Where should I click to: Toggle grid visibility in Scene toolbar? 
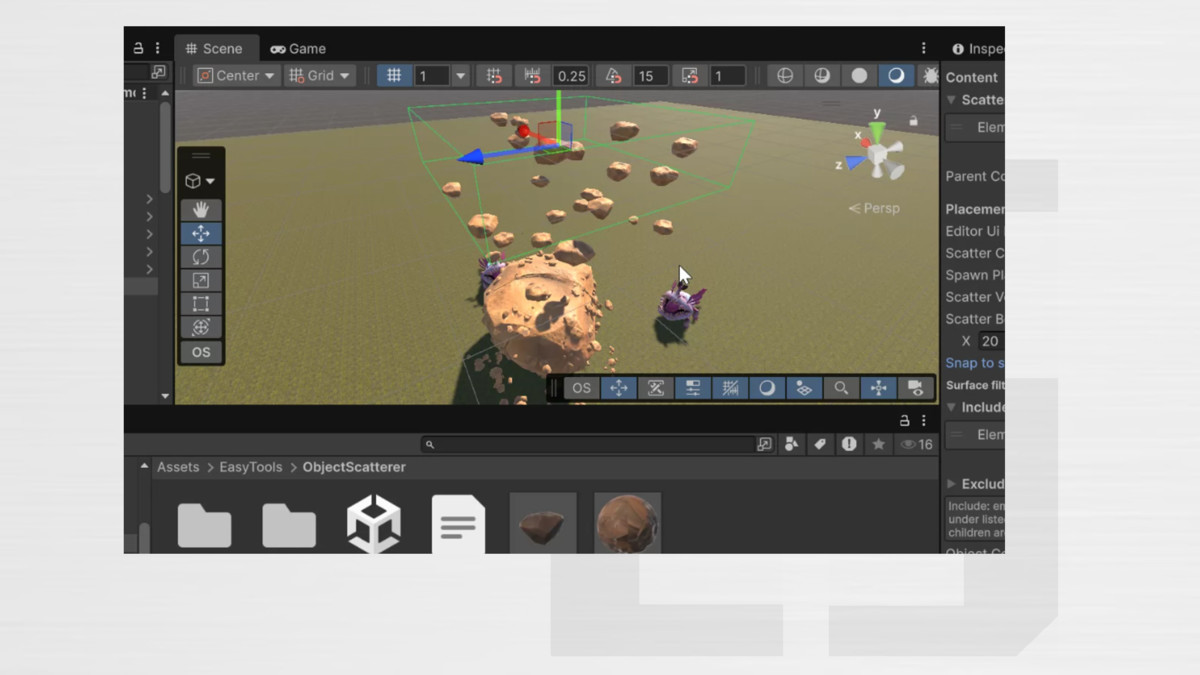click(x=394, y=76)
